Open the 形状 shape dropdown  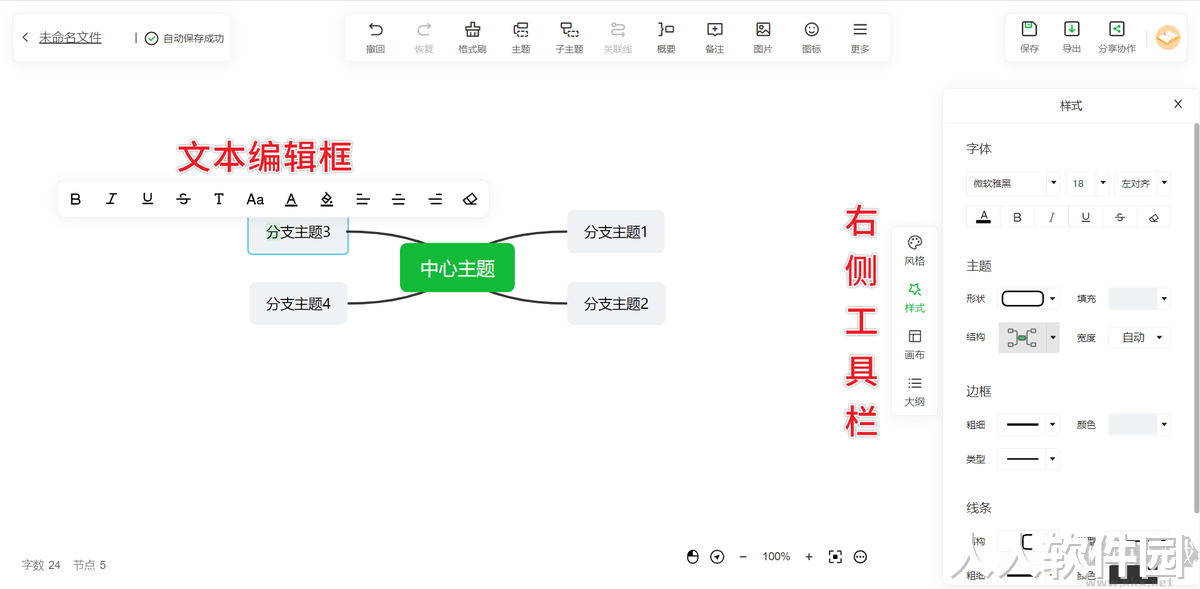click(1029, 298)
